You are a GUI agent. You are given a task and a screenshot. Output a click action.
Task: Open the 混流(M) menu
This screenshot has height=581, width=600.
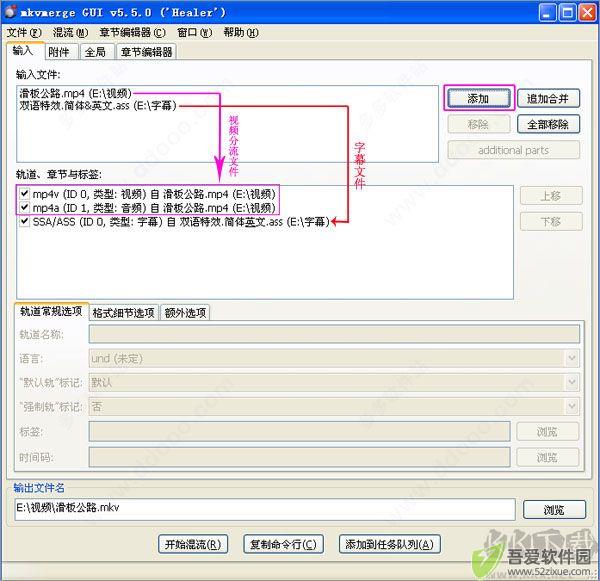point(70,33)
